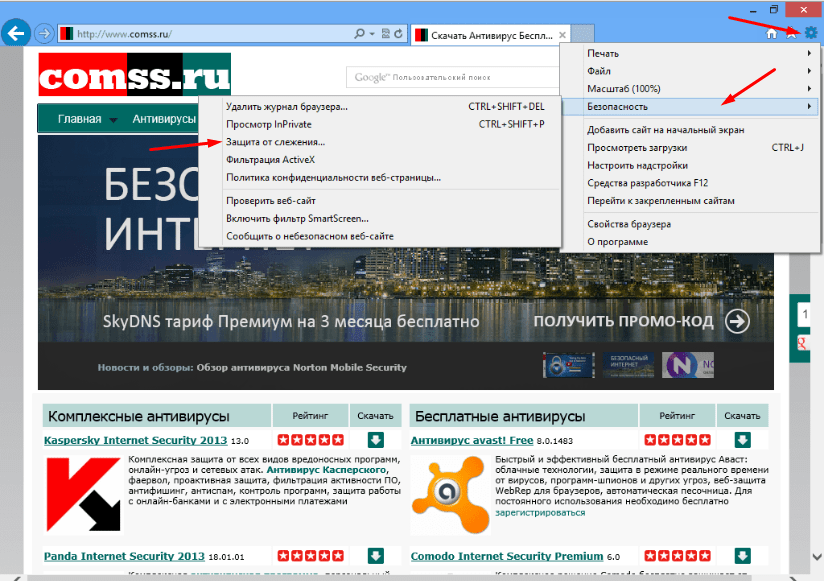Screen dimensions: 824x581
Task: Click the Comodo Internet Security Premium link
Action: 507,556
